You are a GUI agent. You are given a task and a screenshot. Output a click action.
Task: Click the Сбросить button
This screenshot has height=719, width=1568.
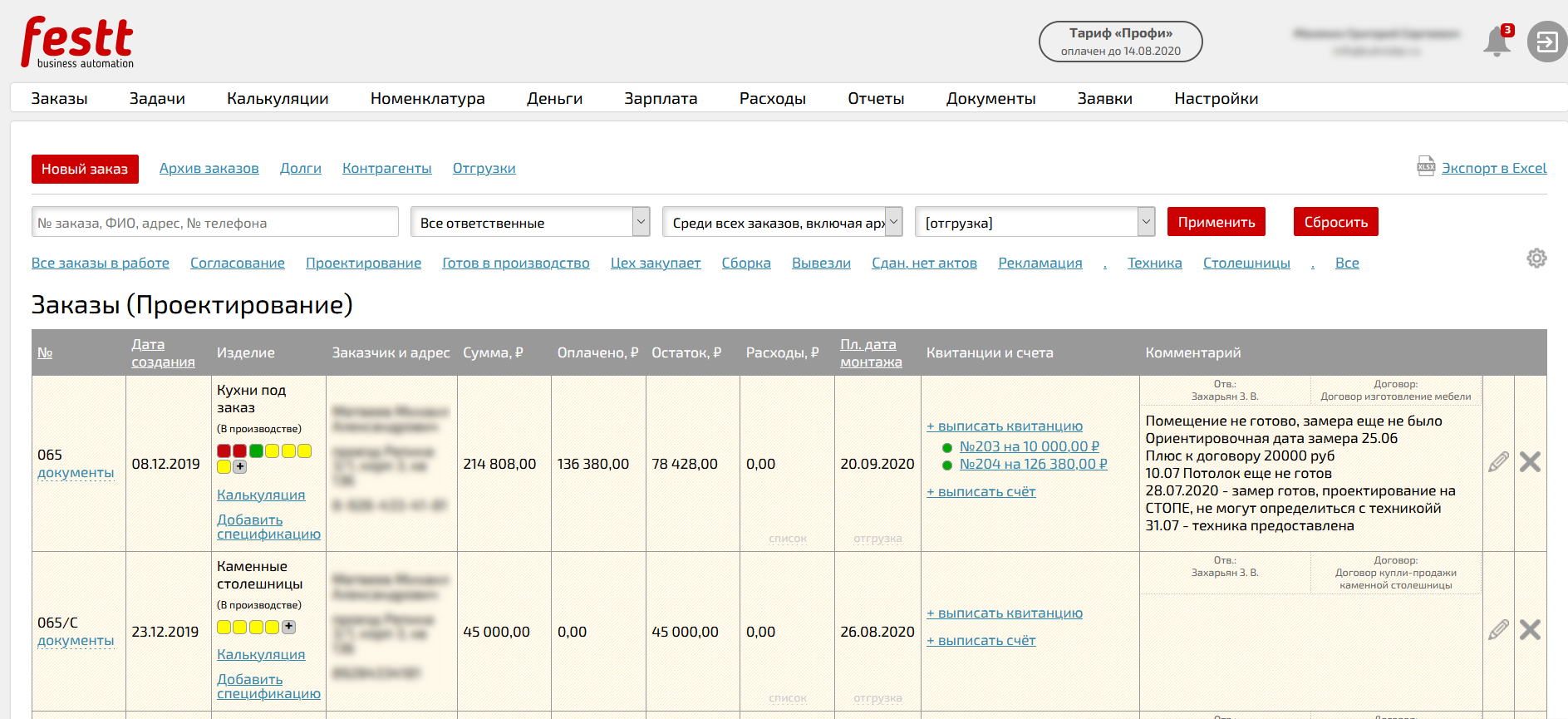click(1335, 222)
